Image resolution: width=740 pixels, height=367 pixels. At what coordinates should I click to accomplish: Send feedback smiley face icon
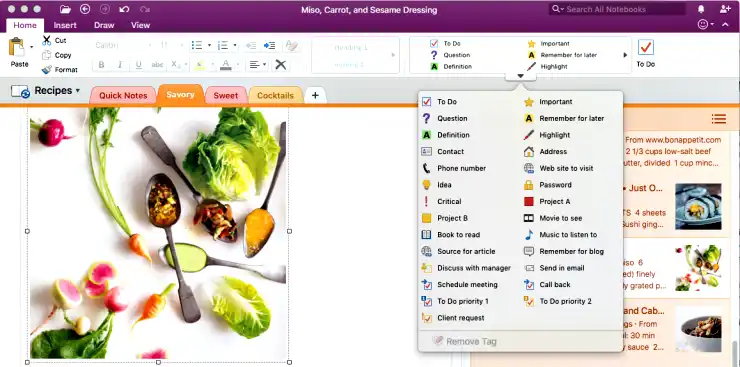pyautogui.click(x=703, y=25)
